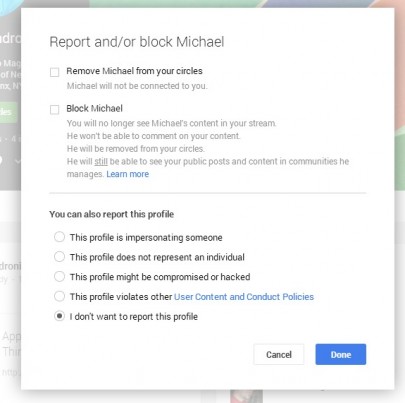
Task: Check Remove Michael from your circles
Action: pyautogui.click(x=54, y=72)
